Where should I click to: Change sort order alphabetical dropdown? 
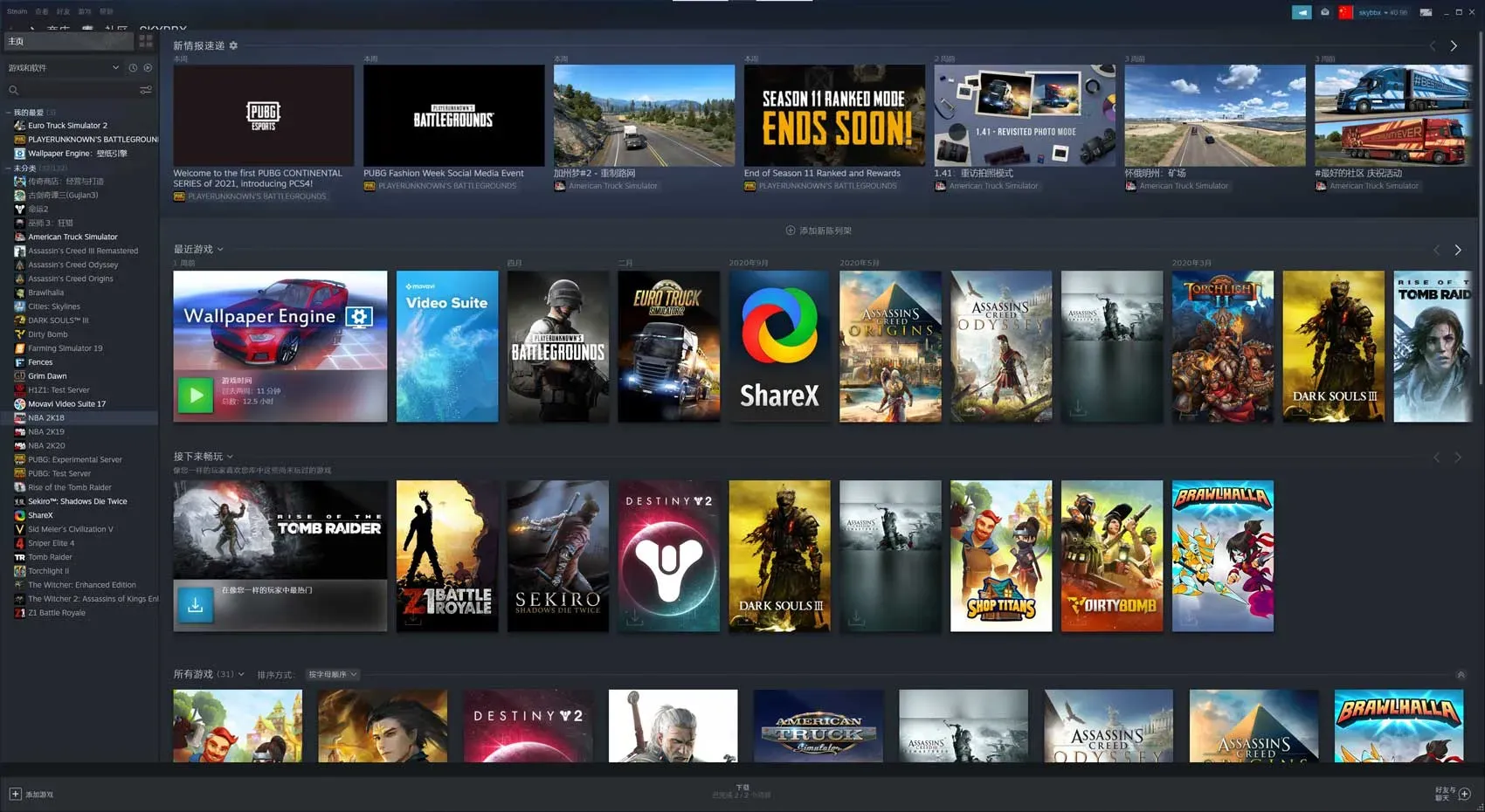(x=332, y=674)
